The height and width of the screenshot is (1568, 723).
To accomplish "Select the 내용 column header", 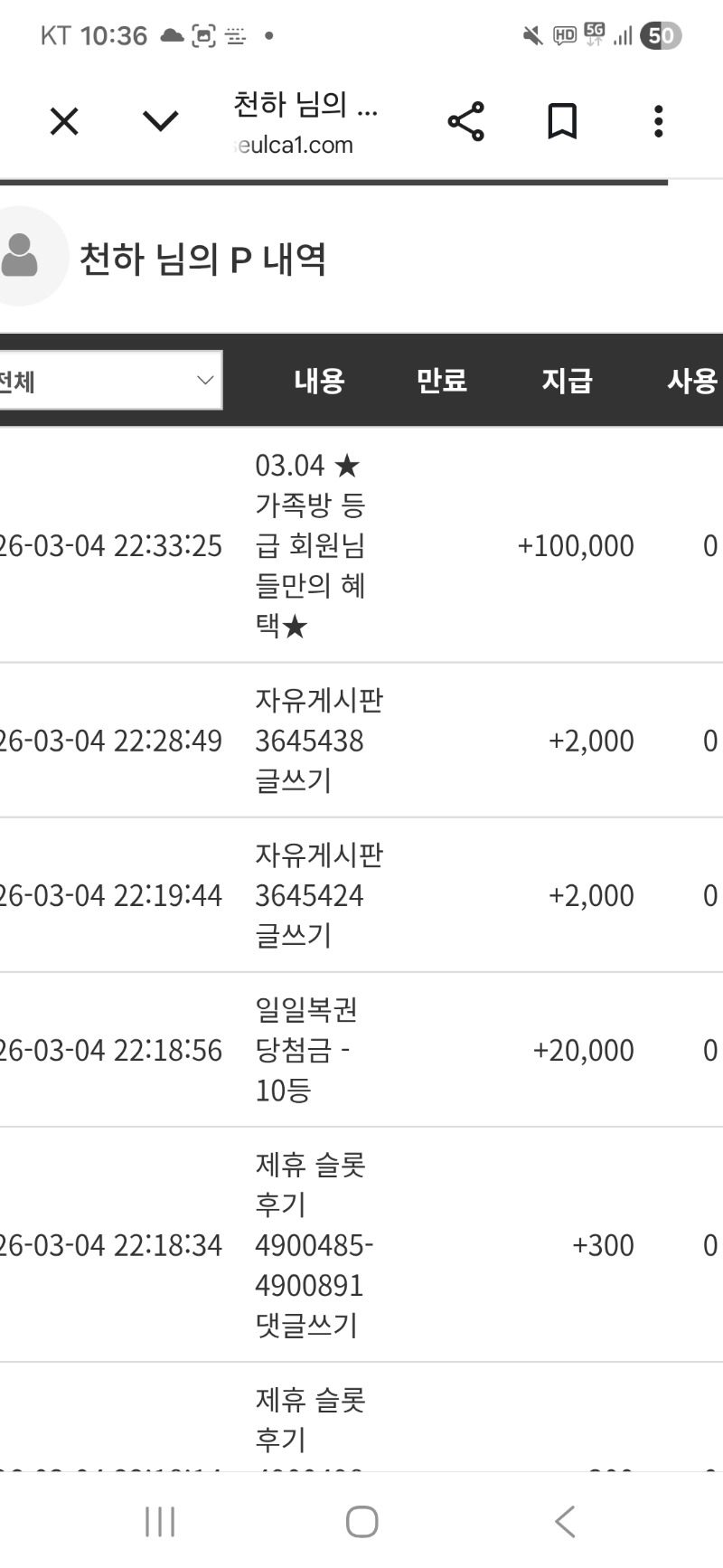I will pos(319,381).
